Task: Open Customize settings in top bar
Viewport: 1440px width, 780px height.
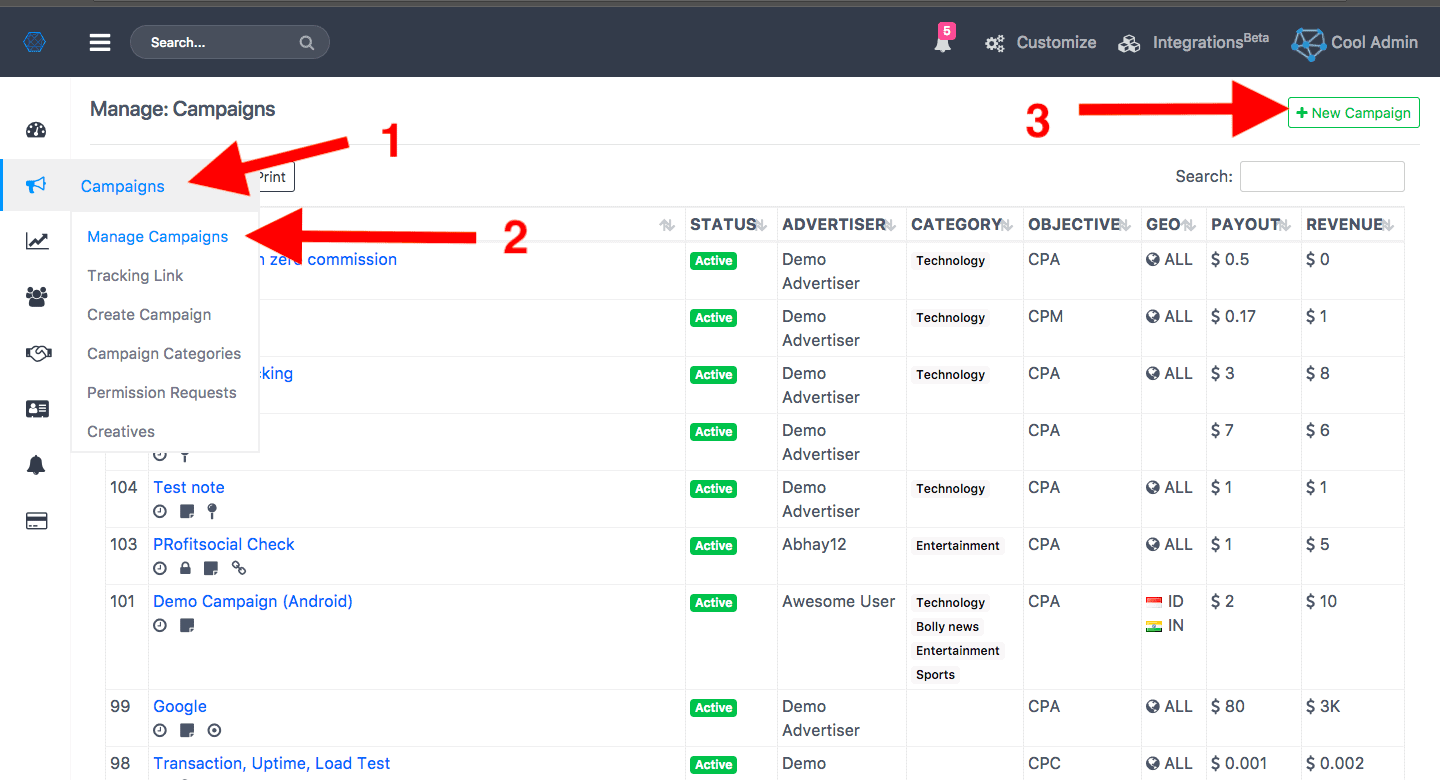Action: pyautogui.click(x=1041, y=42)
